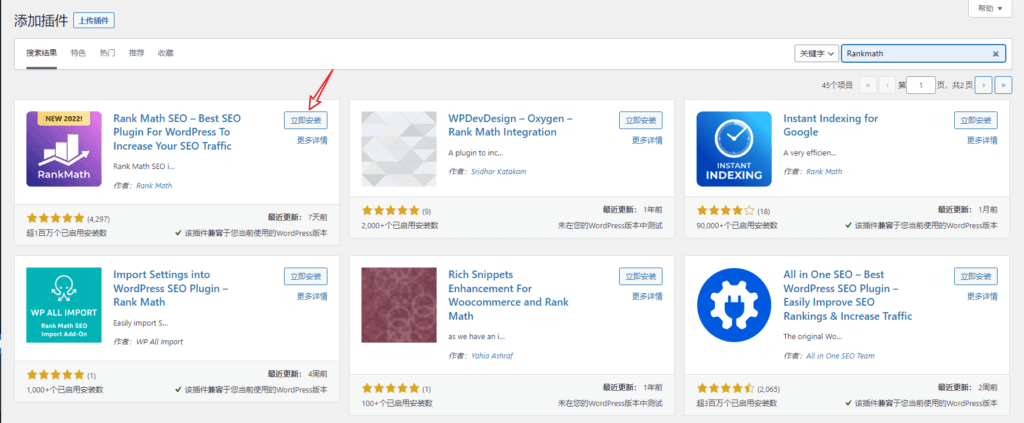Image resolution: width=1024 pixels, height=423 pixels.
Task: Open 更多详情 for Rich Snippets Enhancement
Action: (x=647, y=296)
